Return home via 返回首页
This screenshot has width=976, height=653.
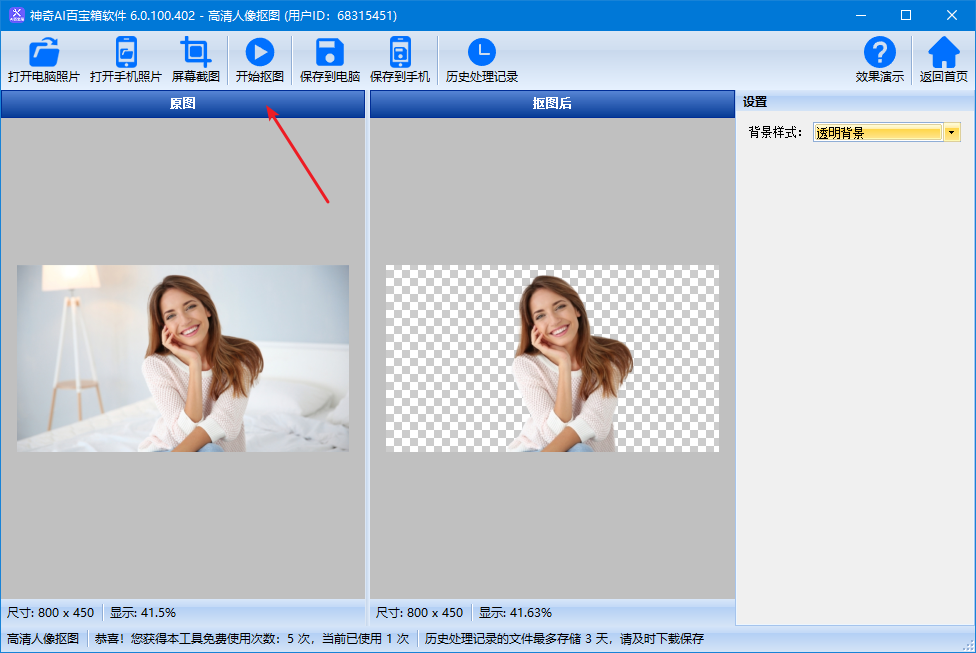pos(944,60)
